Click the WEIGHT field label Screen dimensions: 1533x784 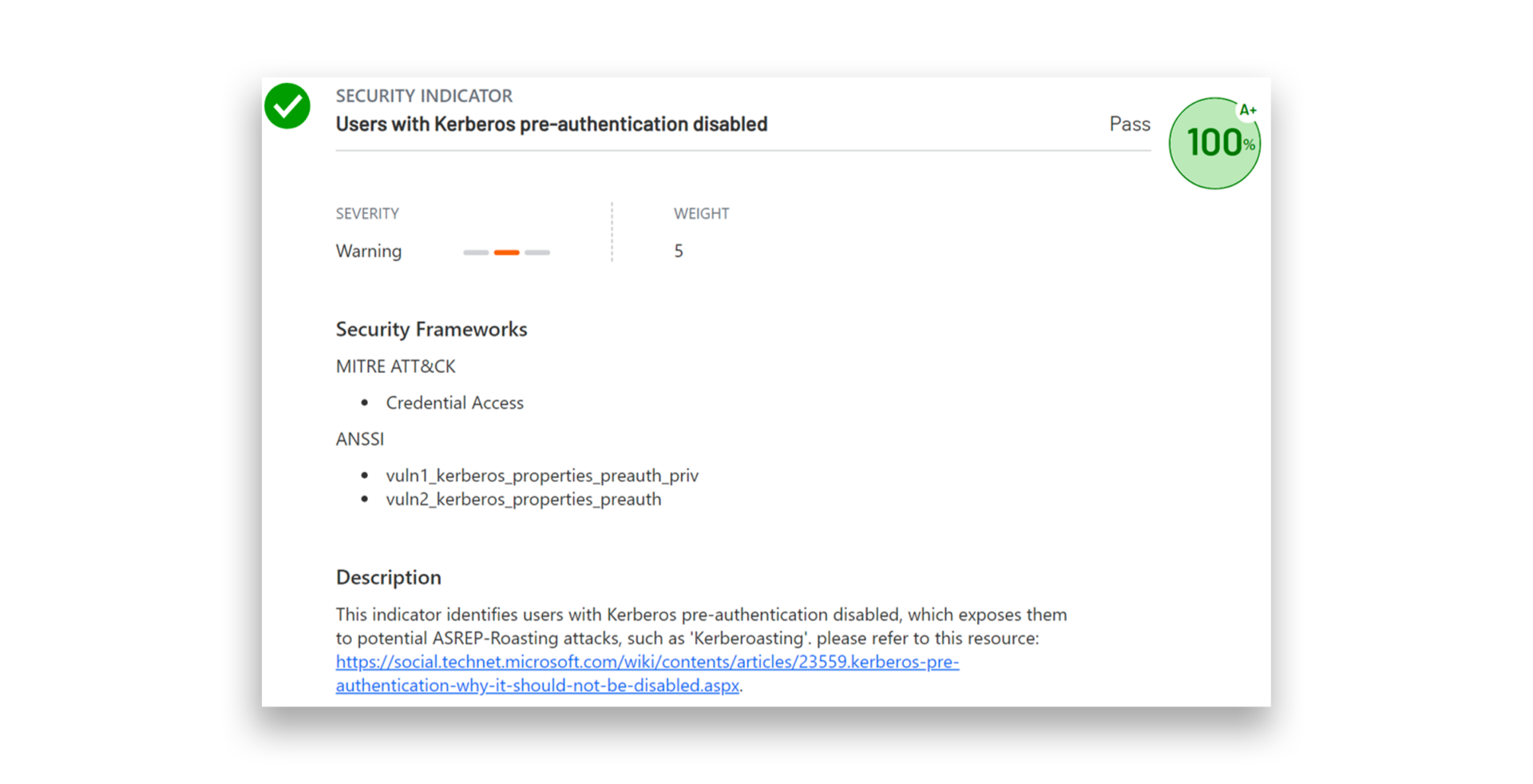point(701,214)
